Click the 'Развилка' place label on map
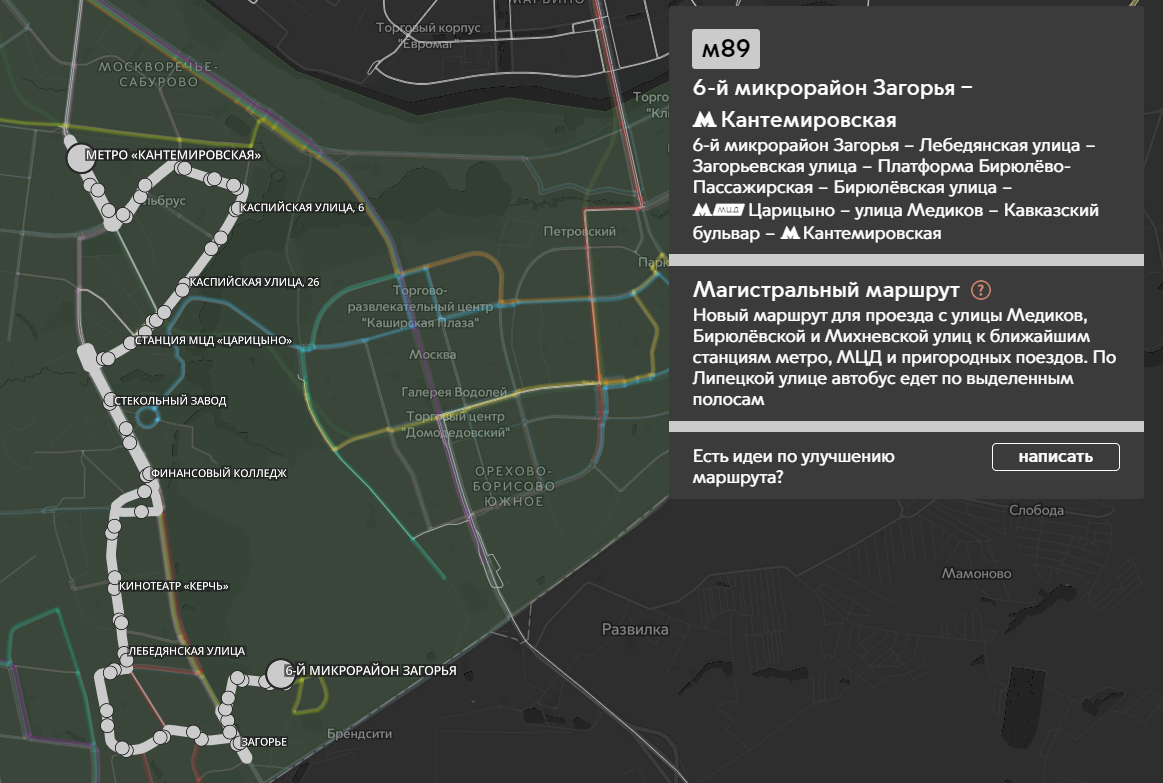Viewport: 1163px width, 783px height. pos(635,630)
